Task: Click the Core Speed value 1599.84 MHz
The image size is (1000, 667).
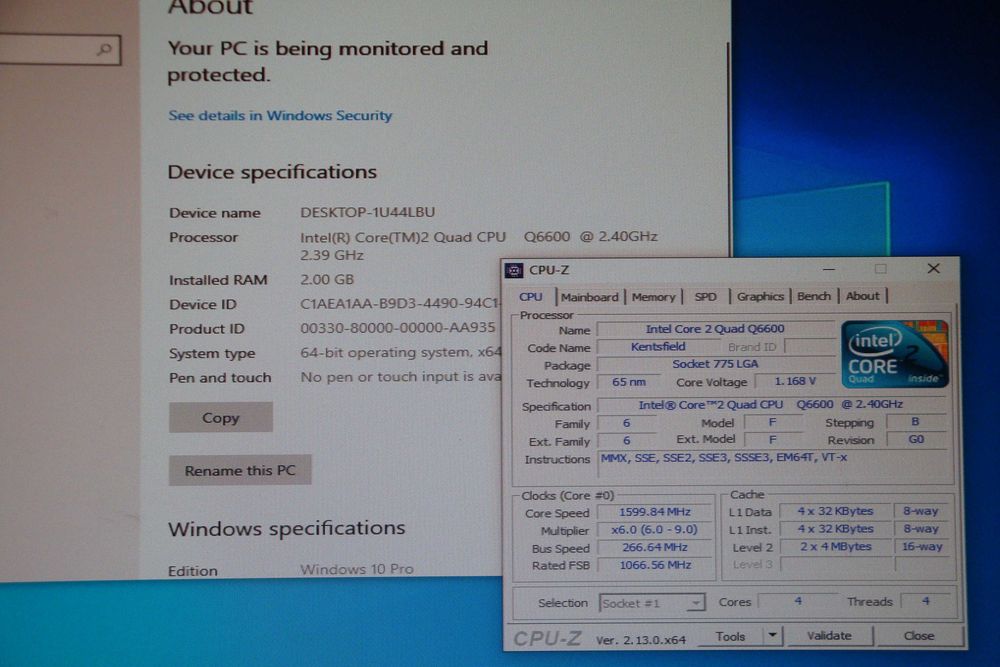Action: 655,512
